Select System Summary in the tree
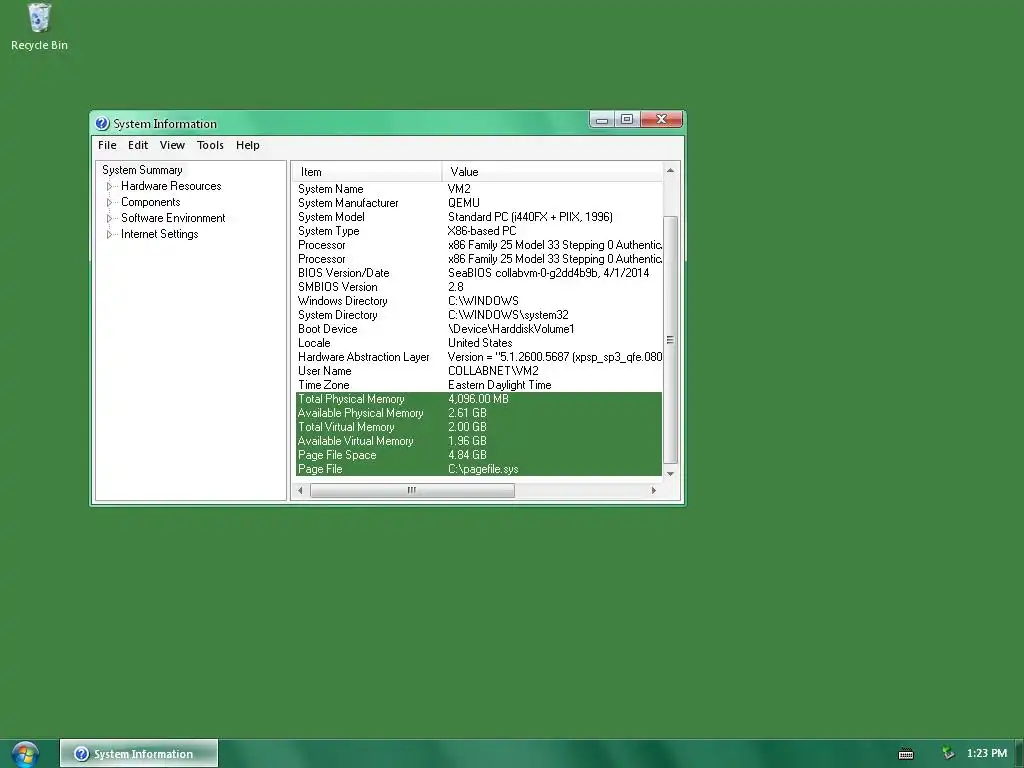 tap(142, 170)
